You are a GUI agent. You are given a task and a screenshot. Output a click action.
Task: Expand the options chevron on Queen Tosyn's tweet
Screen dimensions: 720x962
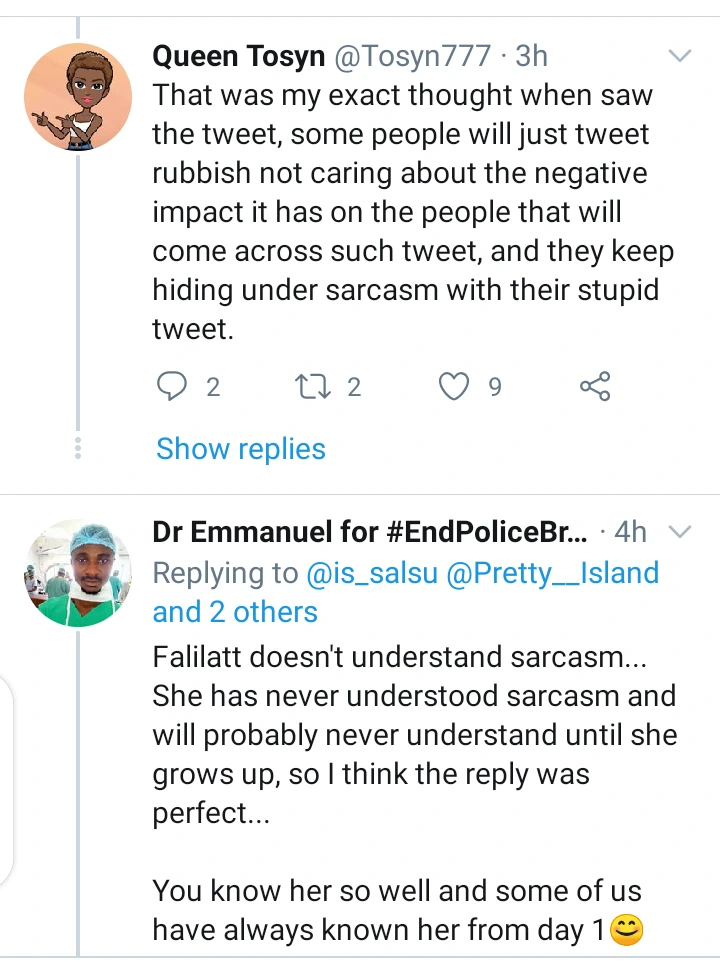[680, 56]
